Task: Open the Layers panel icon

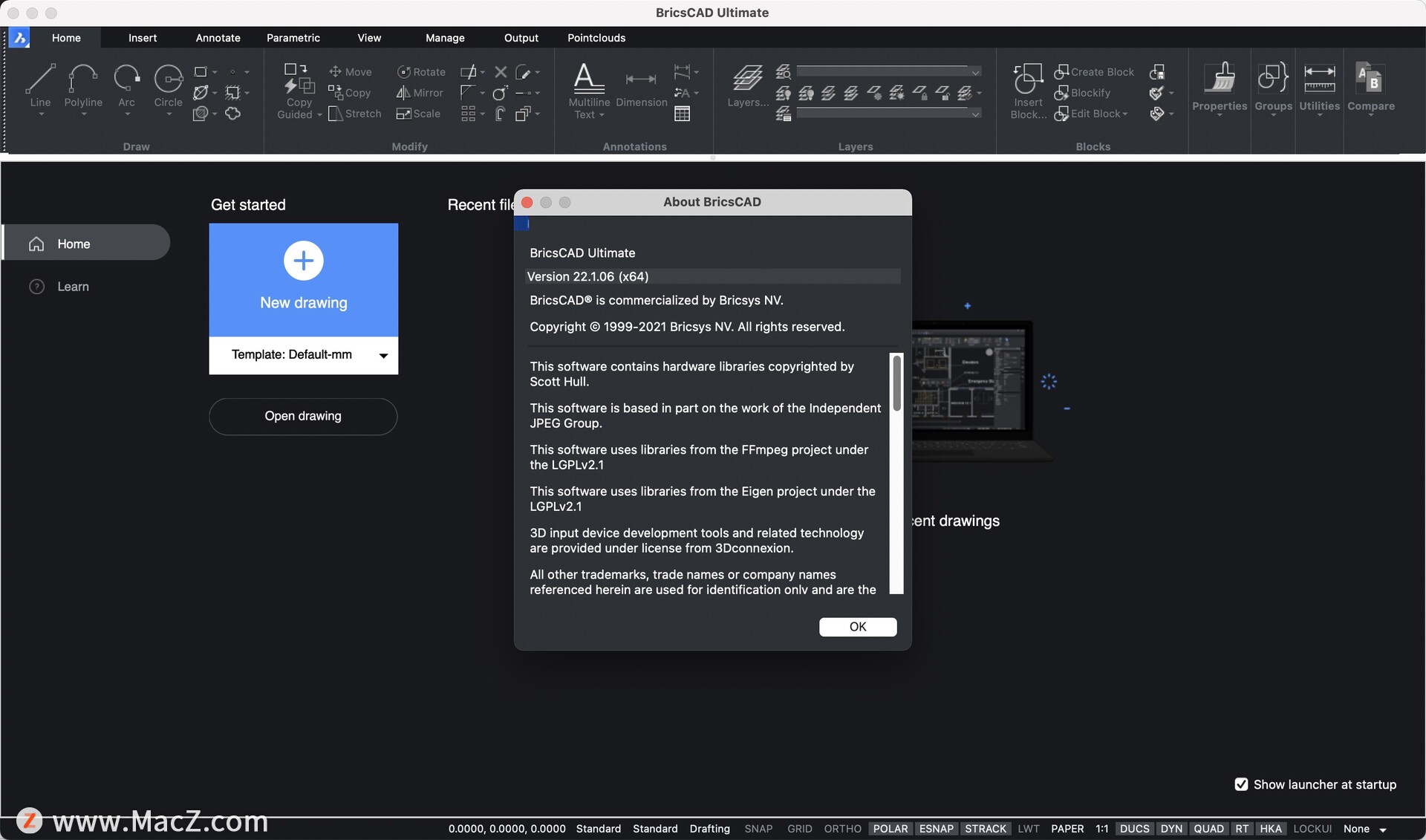Action: pyautogui.click(x=747, y=85)
